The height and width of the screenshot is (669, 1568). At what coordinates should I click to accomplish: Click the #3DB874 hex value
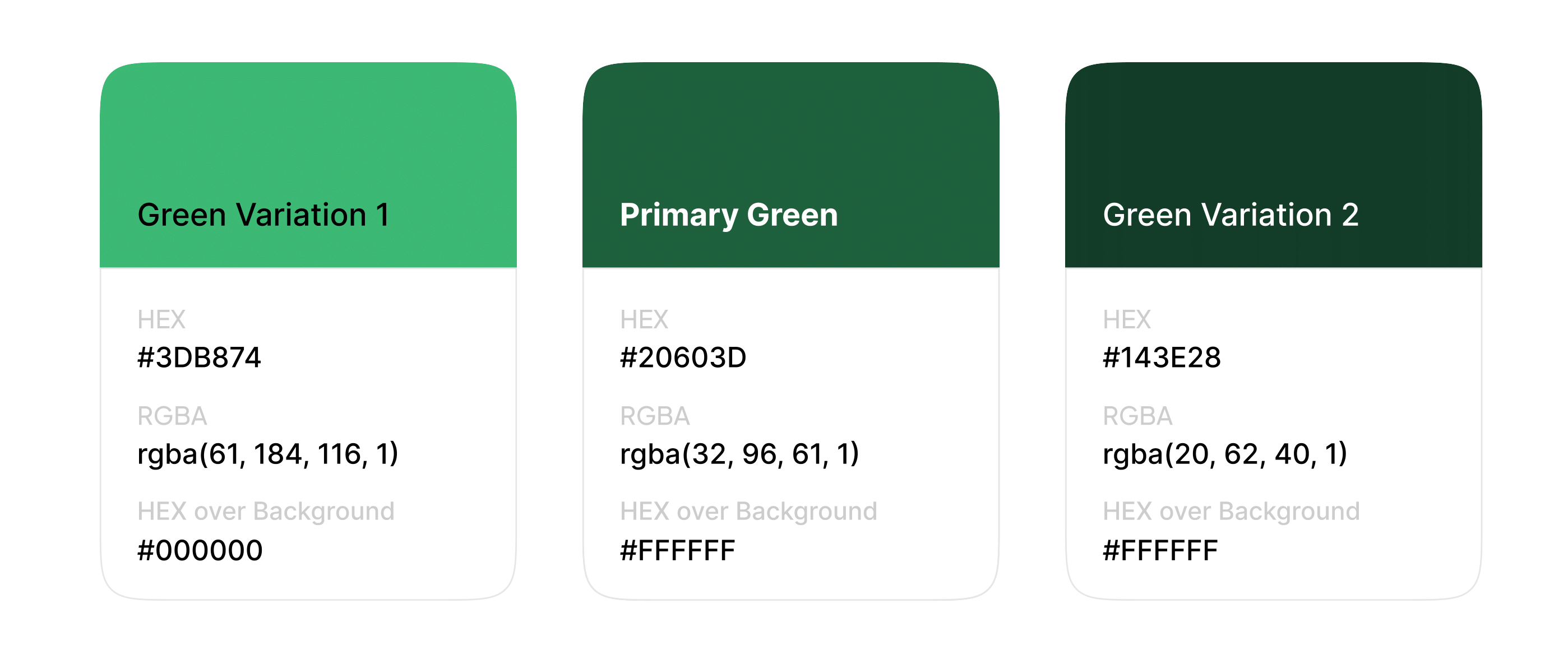(199, 357)
